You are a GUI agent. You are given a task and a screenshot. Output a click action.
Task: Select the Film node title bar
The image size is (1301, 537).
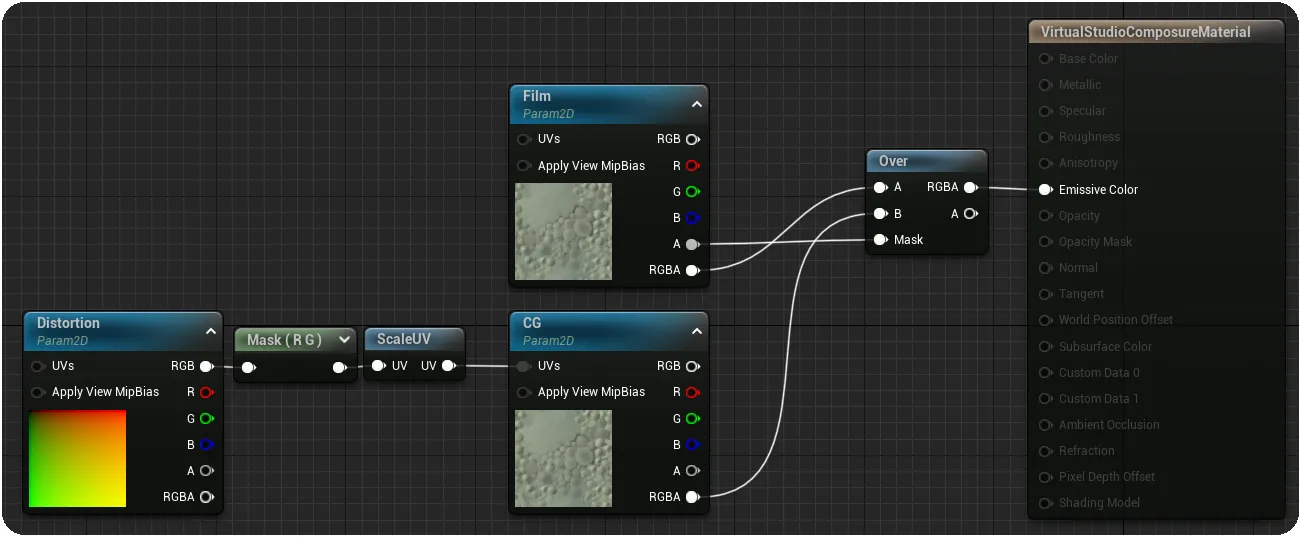click(x=608, y=104)
